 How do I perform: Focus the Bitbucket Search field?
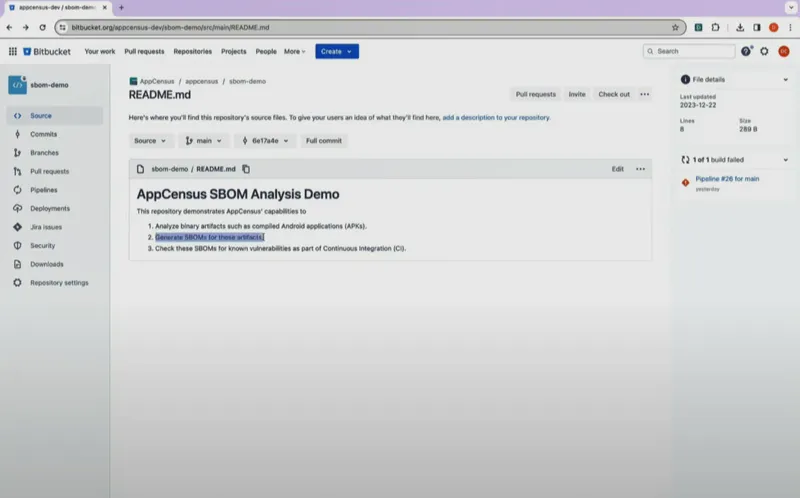click(x=689, y=51)
